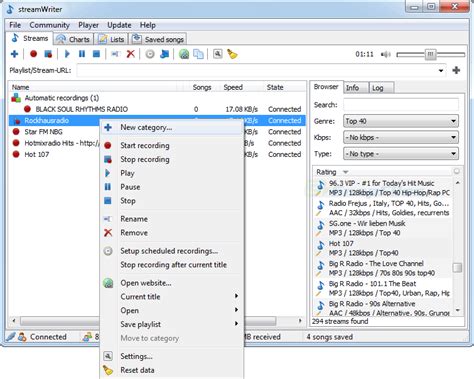Viewport: 474px width, 379px height.
Task: Click the blue plus Add stream toolbar icon
Action: pyautogui.click(x=14, y=54)
